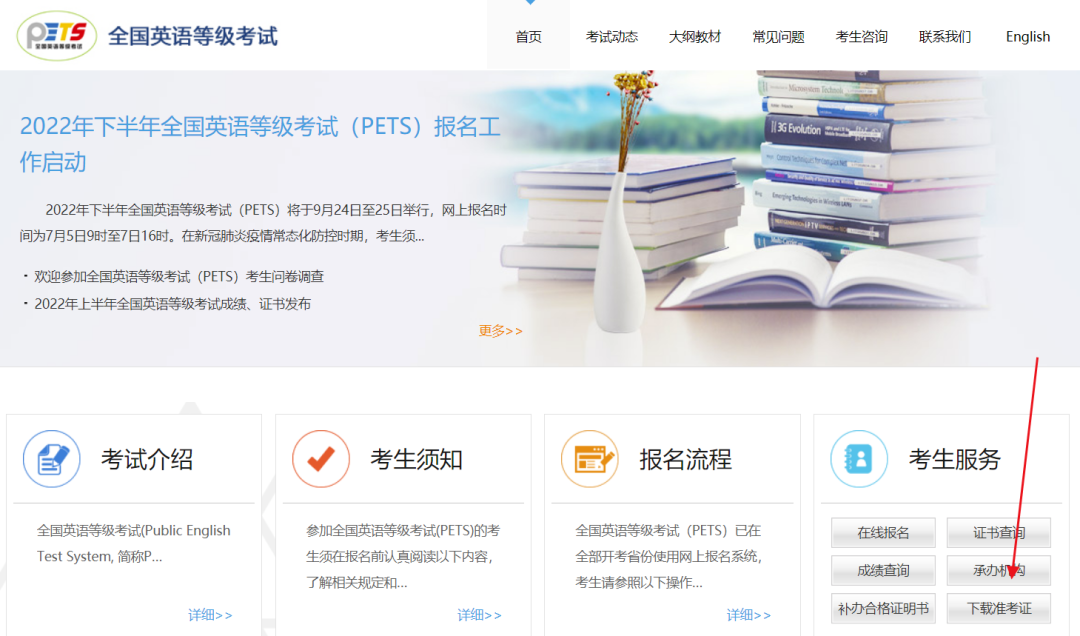Click the orange 更多>> link
This screenshot has width=1080, height=636.
[501, 331]
